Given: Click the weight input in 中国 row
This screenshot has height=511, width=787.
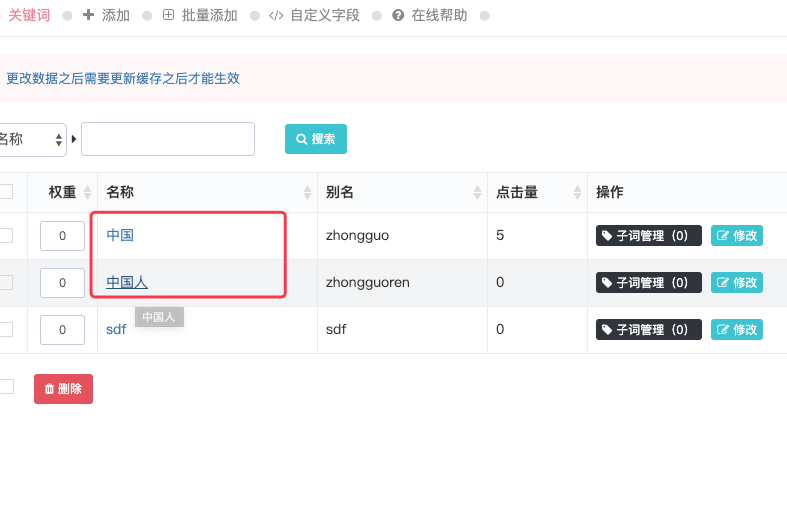Looking at the screenshot, I should pyautogui.click(x=62, y=236).
